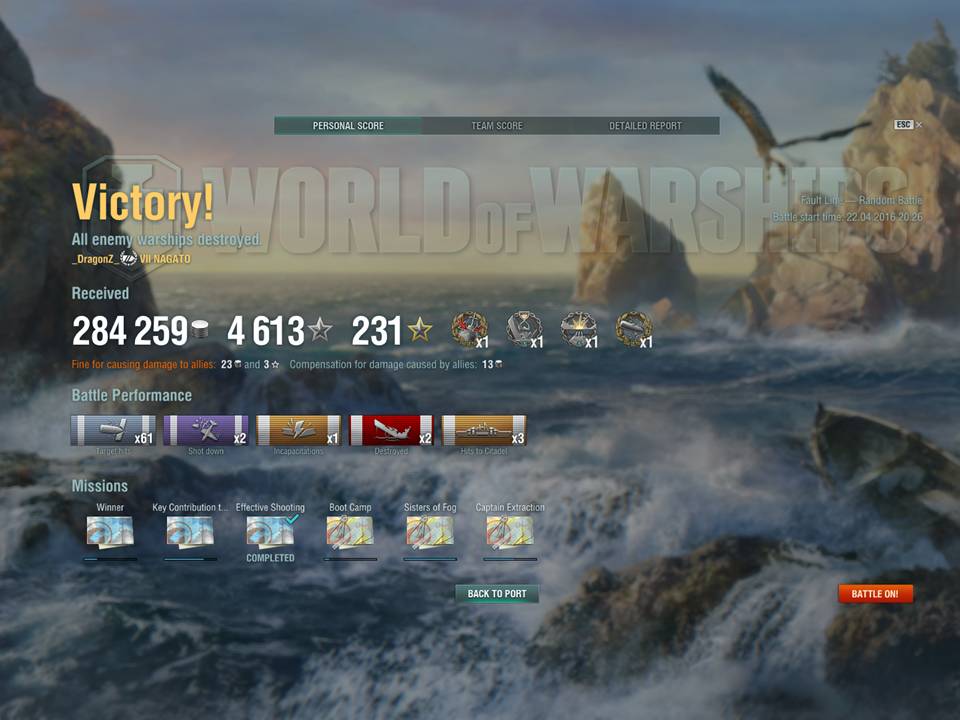Open the hourglass achievement medal
Image resolution: width=960 pixels, height=720 pixels.
524,329
